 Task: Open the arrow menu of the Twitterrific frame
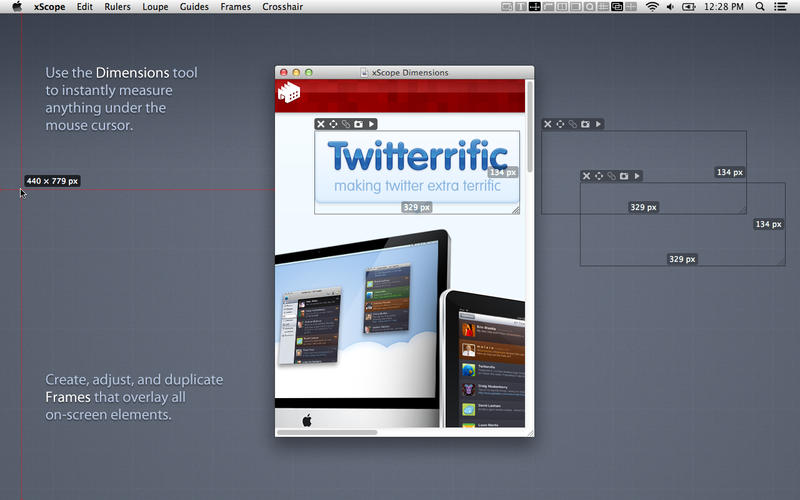point(371,124)
